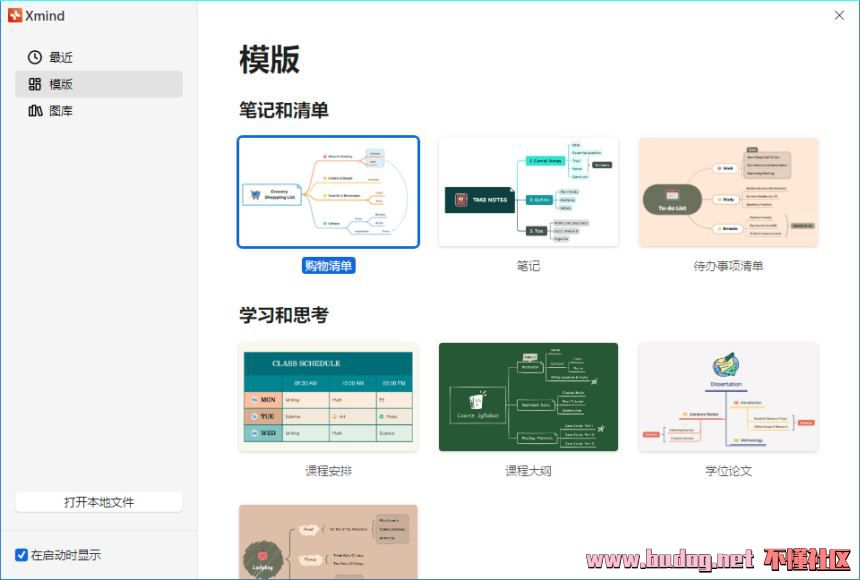860x580 pixels.
Task: Choose the 学位论文 Dissertation thumbnail
Action: (728, 397)
